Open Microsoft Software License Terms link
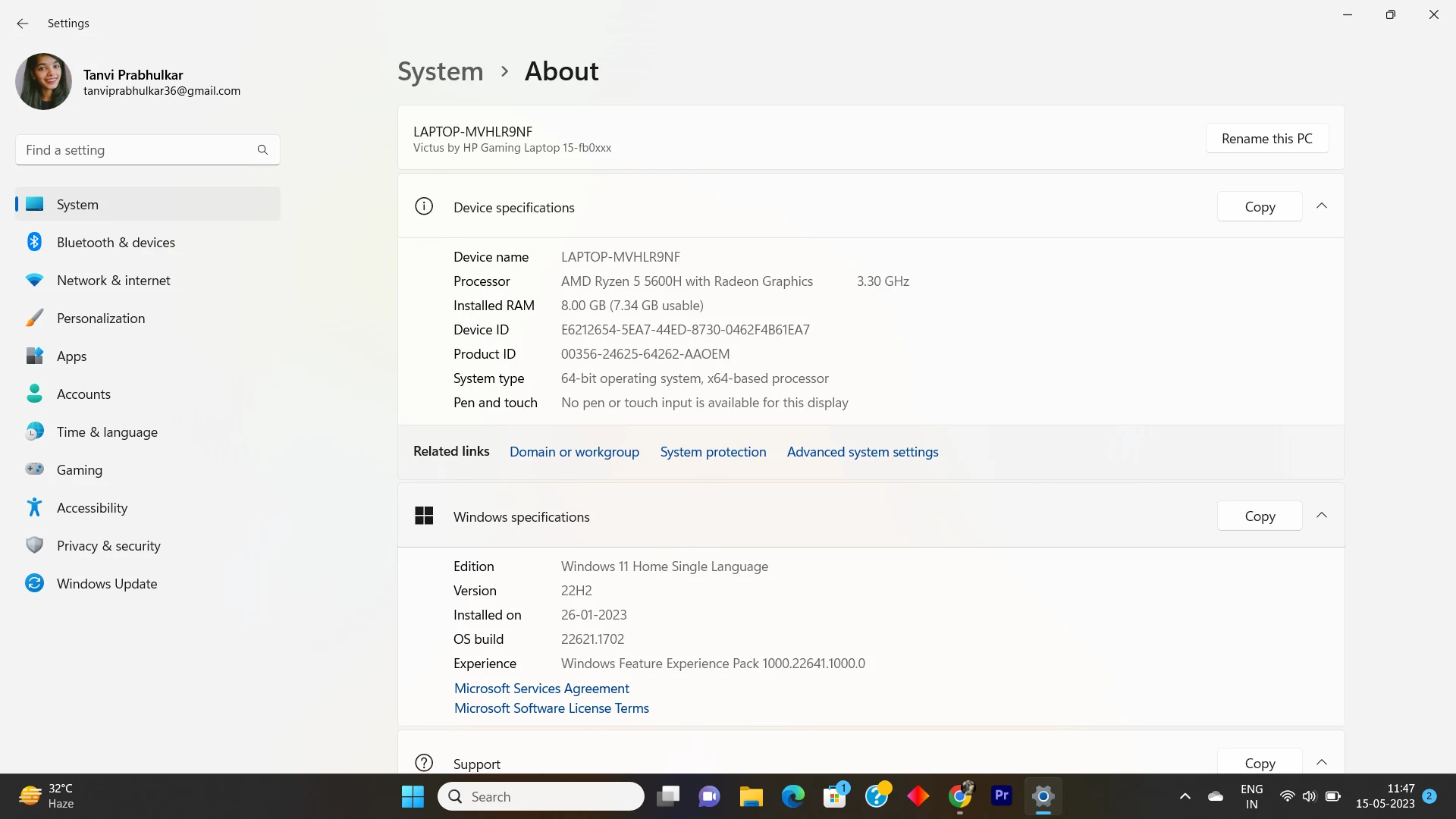This screenshot has height=819, width=1456. coord(551,708)
